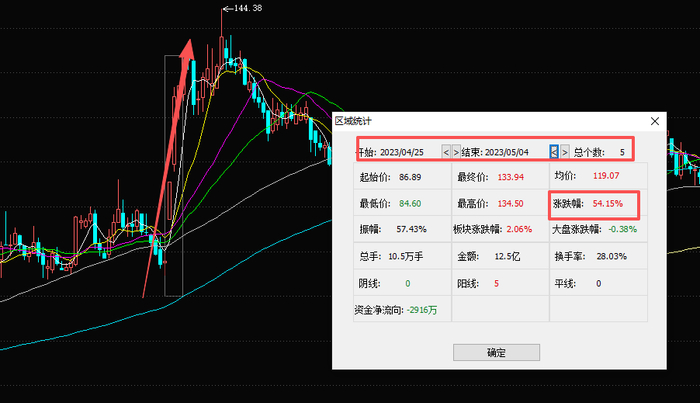Move start date earlier with left arrow
The image size is (700, 403).
[446, 152]
